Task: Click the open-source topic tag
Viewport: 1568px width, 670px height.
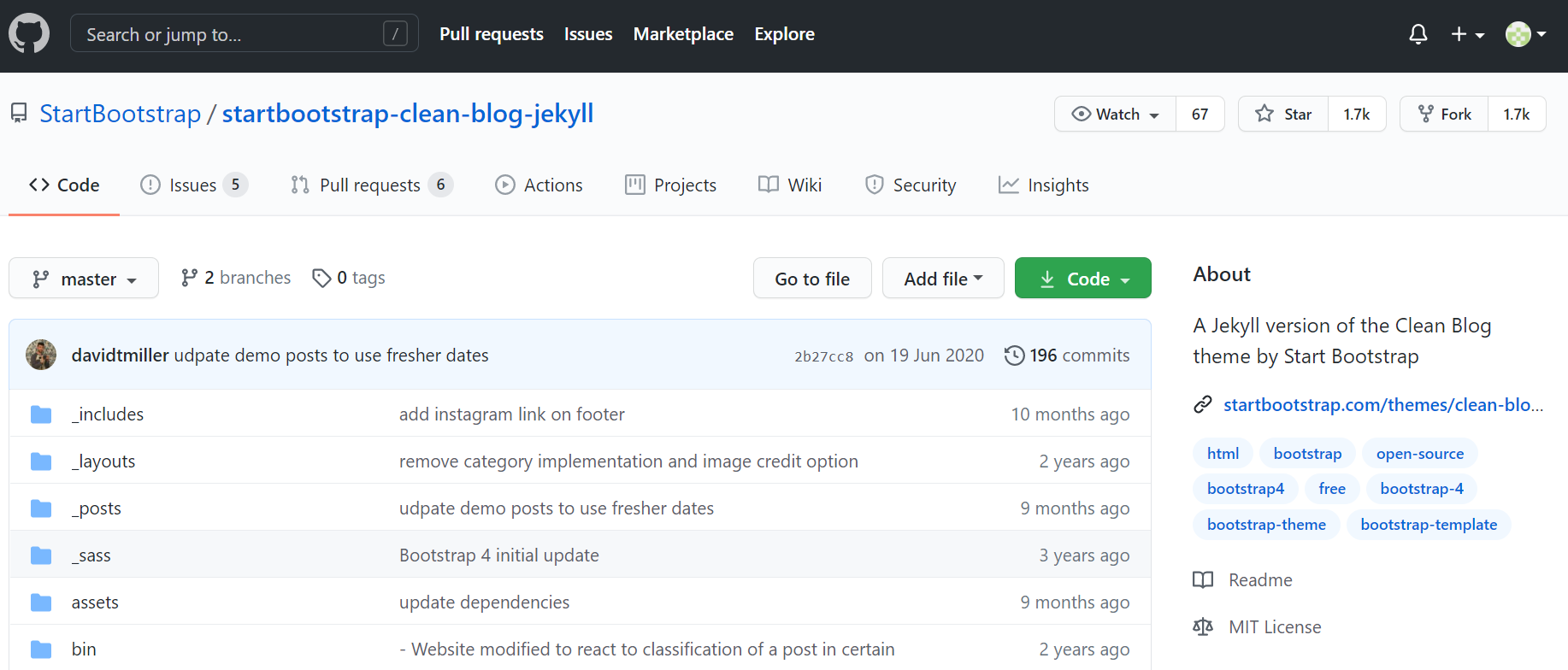Action: point(1420,453)
